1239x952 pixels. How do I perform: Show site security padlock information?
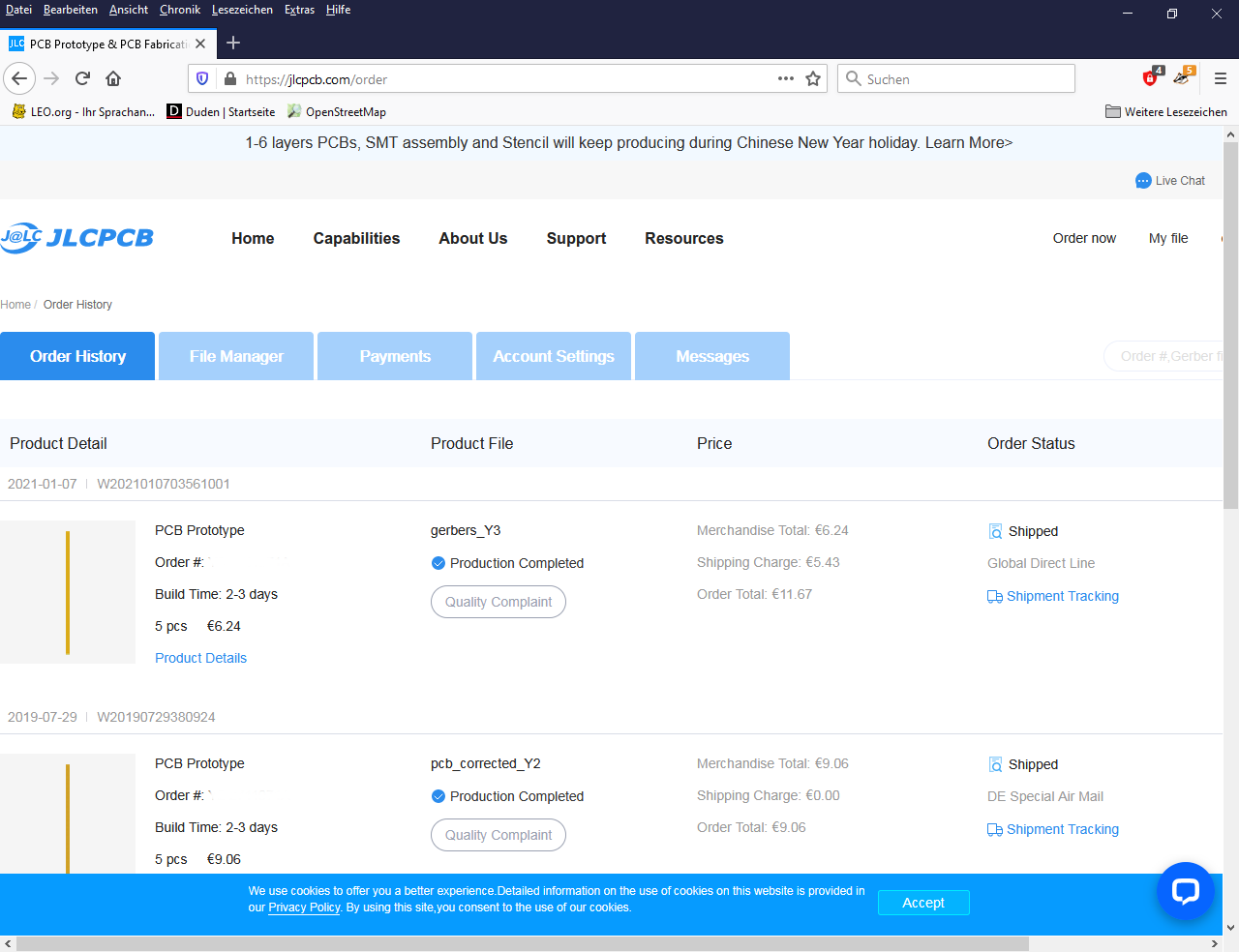pyautogui.click(x=229, y=78)
